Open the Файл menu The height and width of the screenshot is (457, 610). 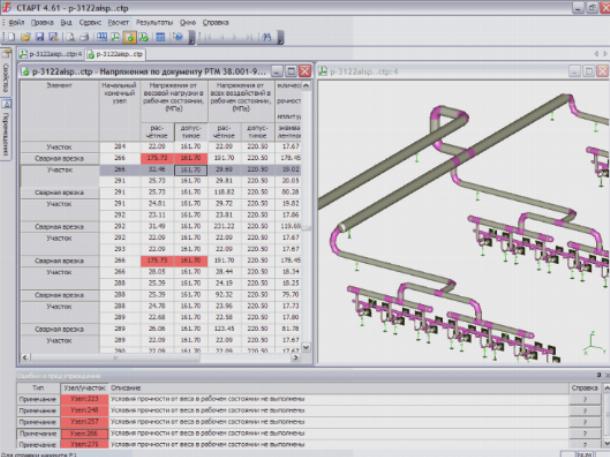(x=16, y=21)
